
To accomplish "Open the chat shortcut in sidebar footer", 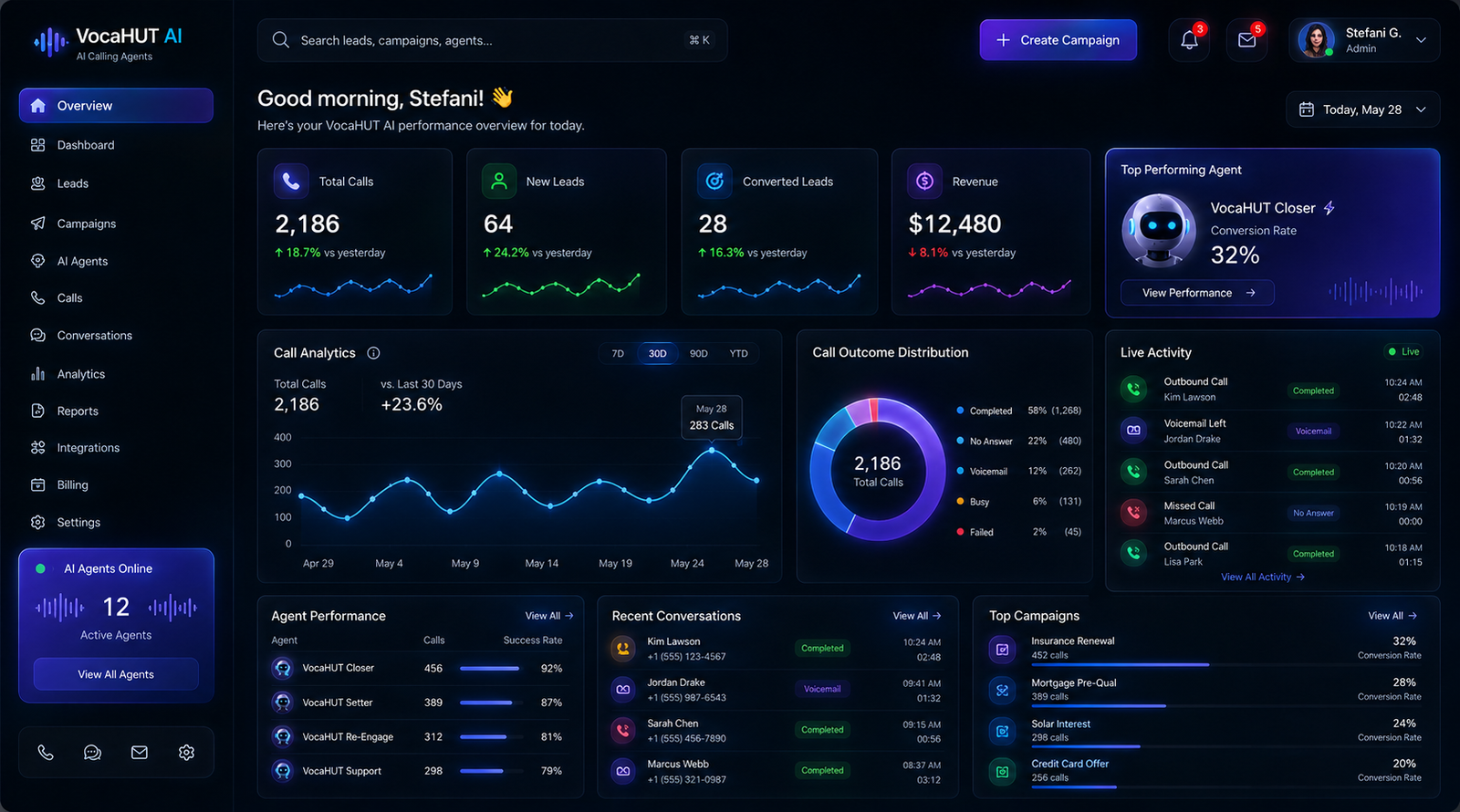I will (x=92, y=753).
